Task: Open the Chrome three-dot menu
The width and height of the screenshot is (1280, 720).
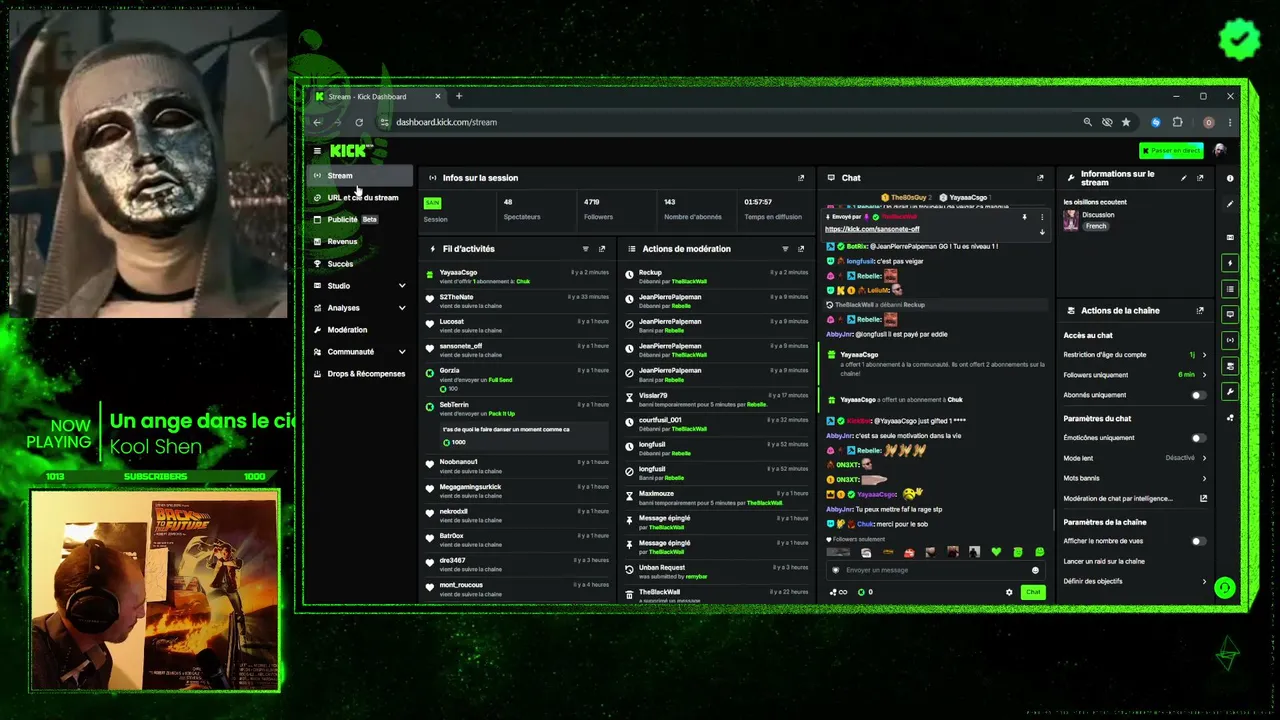Action: (1230, 122)
